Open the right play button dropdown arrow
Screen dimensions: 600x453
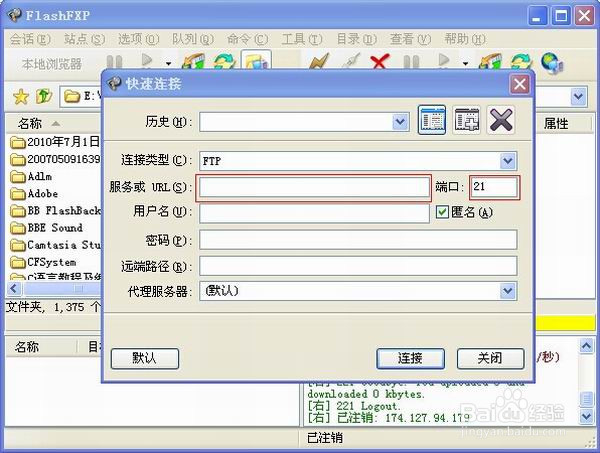(465, 64)
